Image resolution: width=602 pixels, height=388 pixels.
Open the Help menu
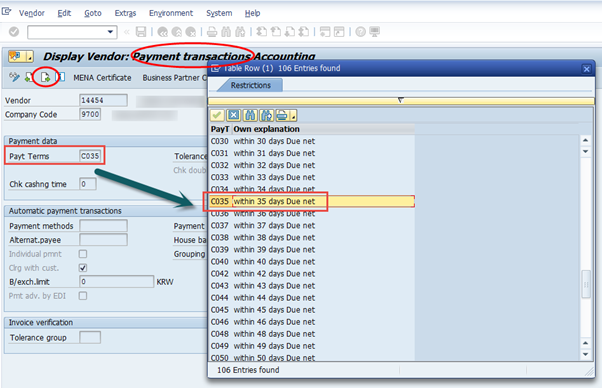(252, 13)
